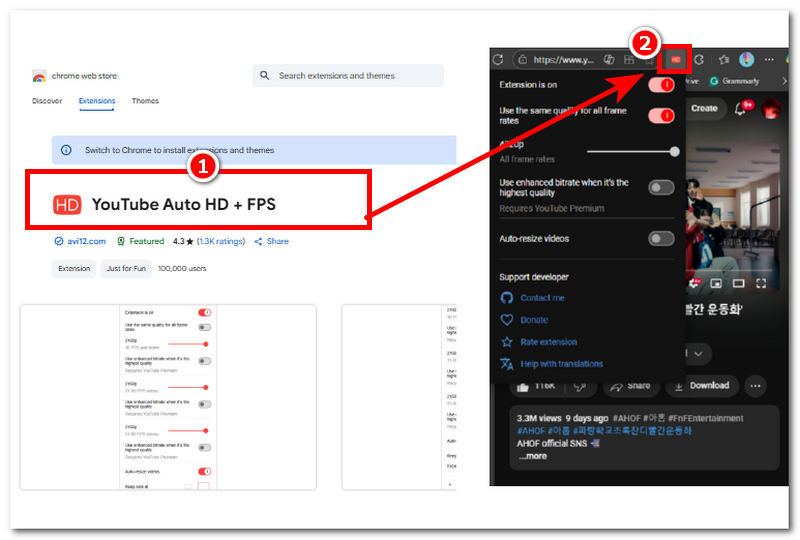This screenshot has width=800, height=540.
Task: Click the Extension category chip
Action: 74,268
